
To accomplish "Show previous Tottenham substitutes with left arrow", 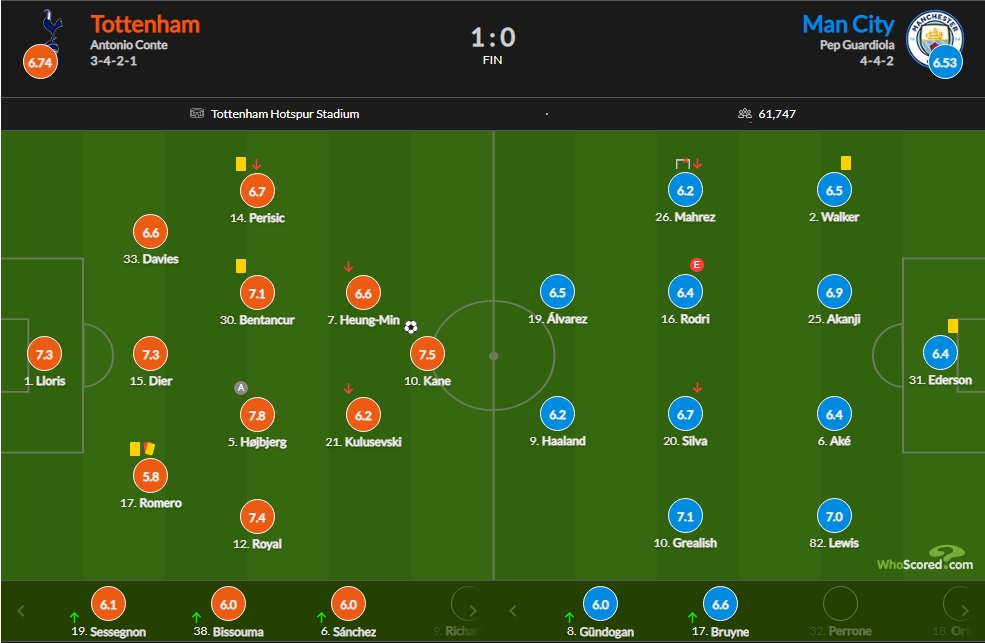I will click(21, 610).
